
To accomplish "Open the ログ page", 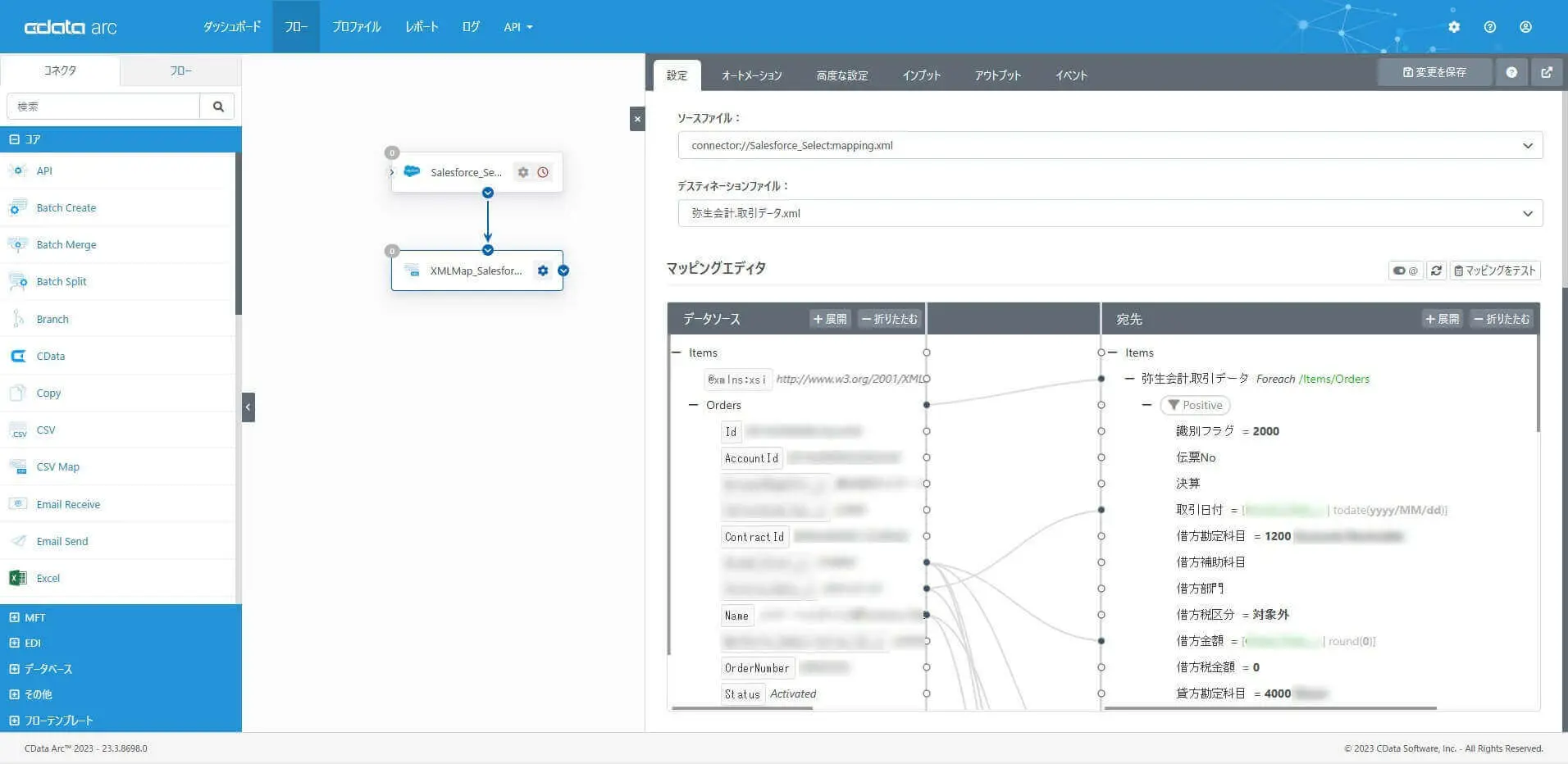I will click(471, 27).
